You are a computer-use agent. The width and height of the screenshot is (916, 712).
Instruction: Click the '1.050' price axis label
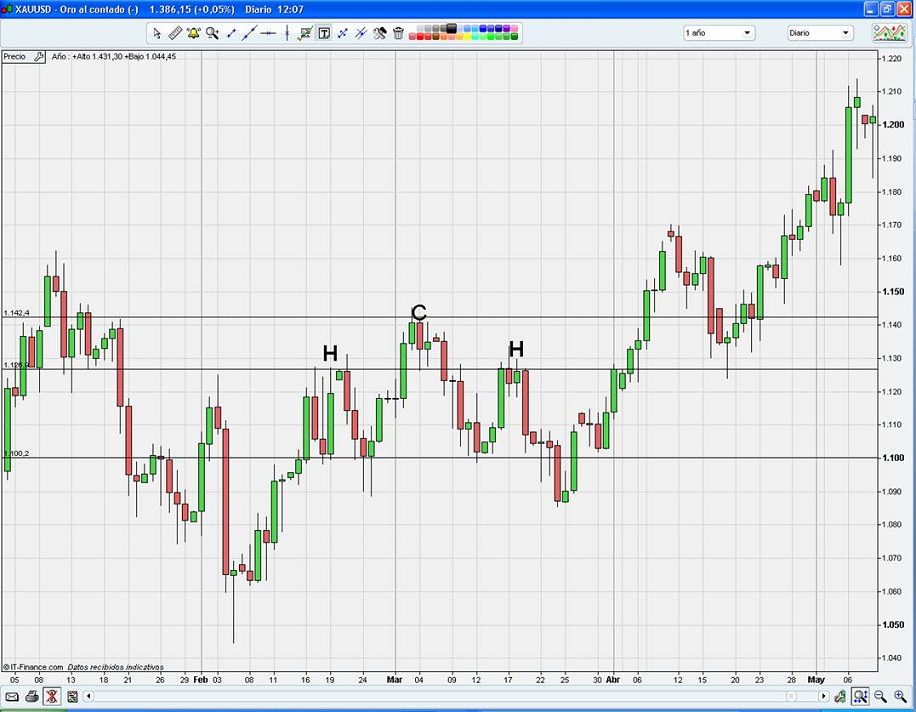893,625
